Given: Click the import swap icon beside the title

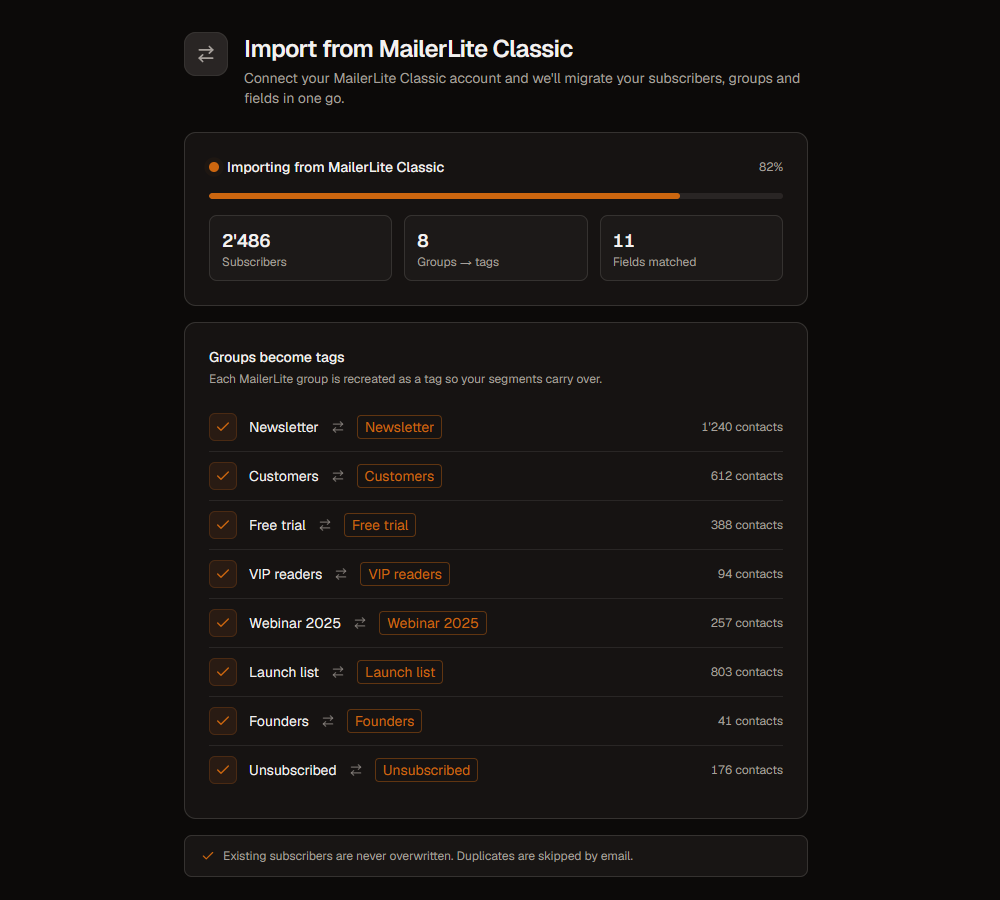Looking at the screenshot, I should [x=206, y=54].
